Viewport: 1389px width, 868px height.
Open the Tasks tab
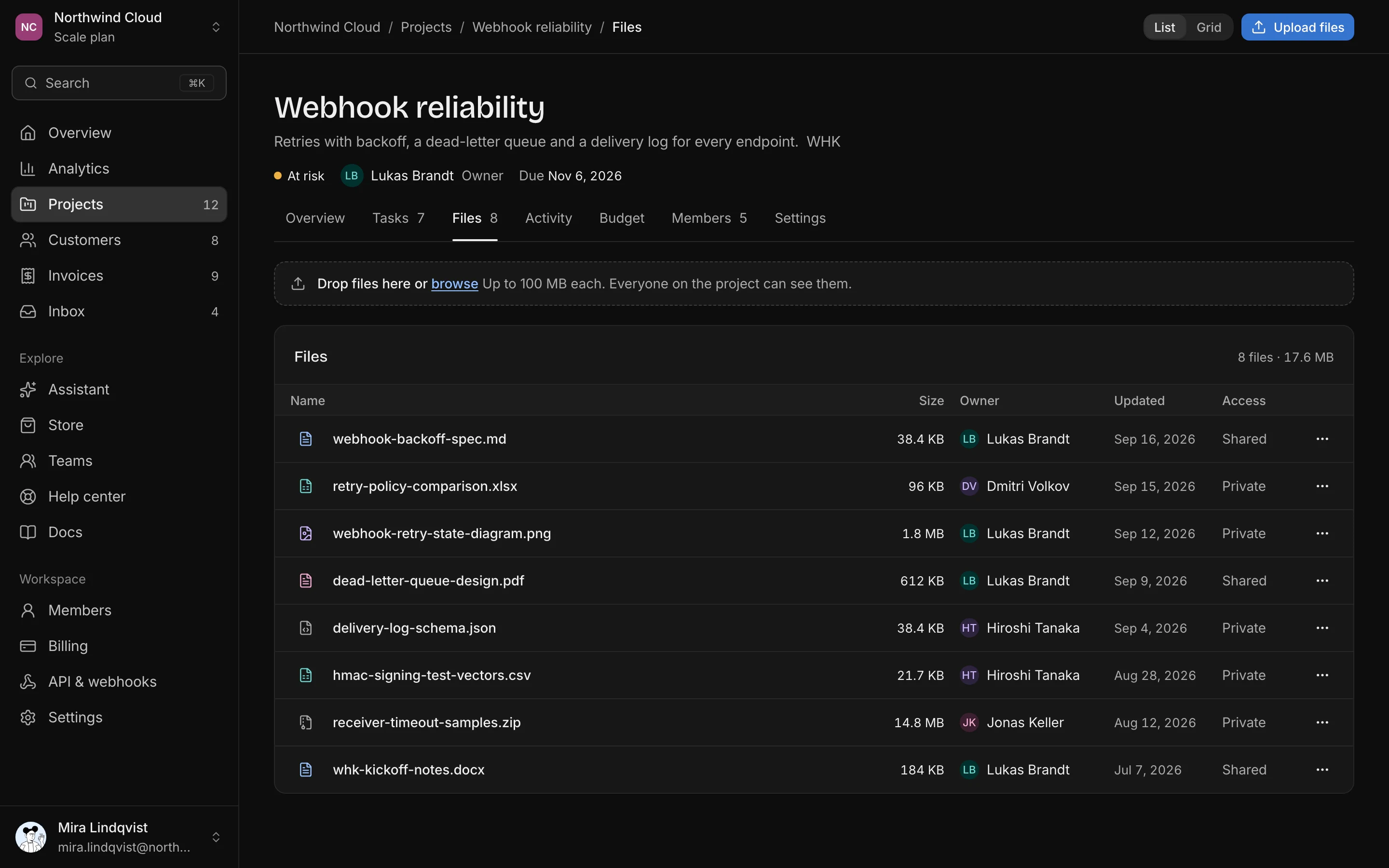coord(398,218)
